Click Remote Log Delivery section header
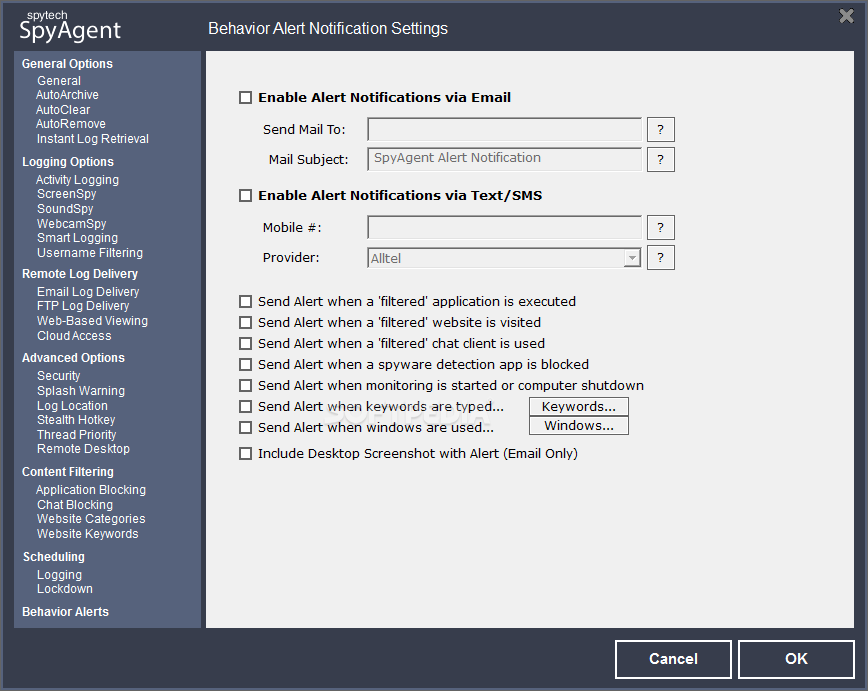The height and width of the screenshot is (691, 868). coord(80,274)
